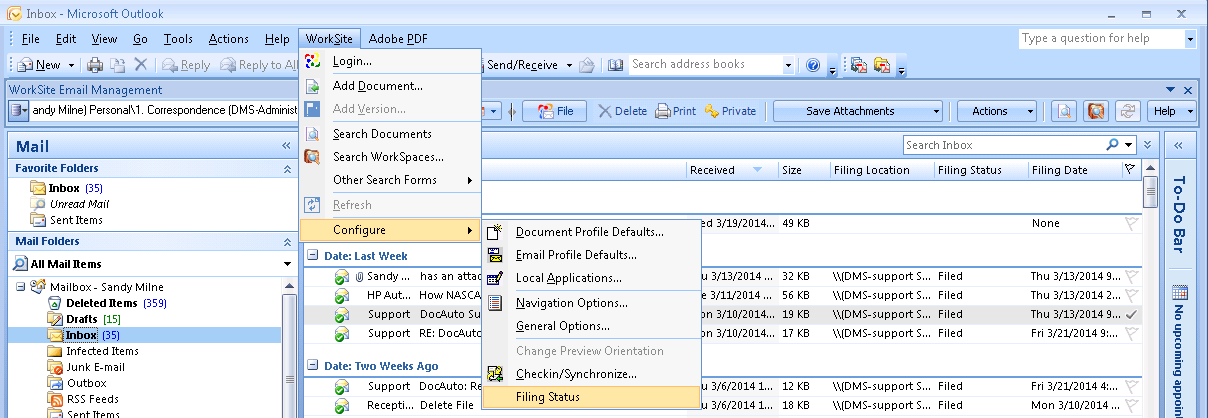Select Filing Status in Configure submenu
The width and height of the screenshot is (1208, 418).
[x=590, y=397]
